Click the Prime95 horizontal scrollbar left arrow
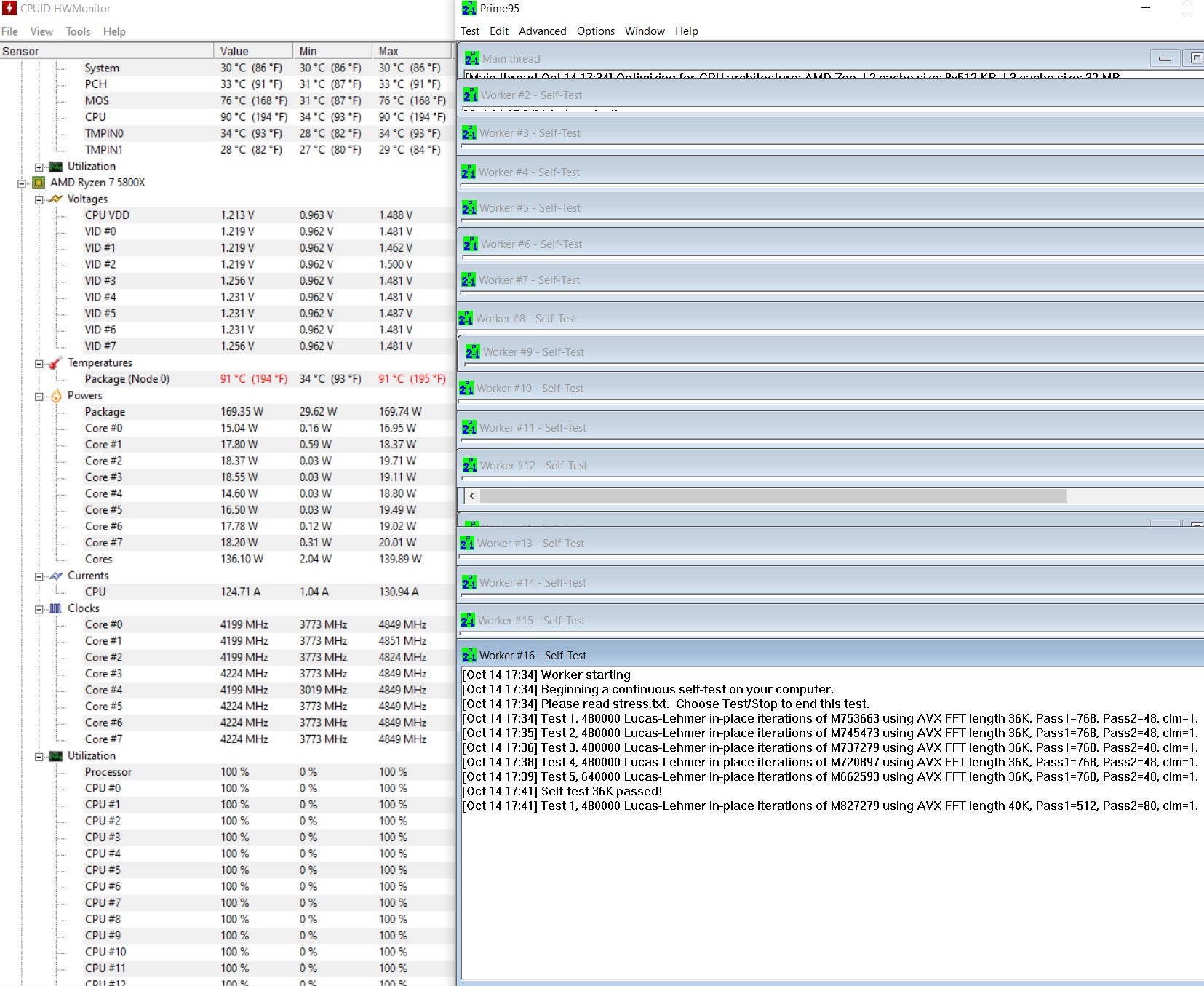The width and height of the screenshot is (1204, 986). [471, 496]
